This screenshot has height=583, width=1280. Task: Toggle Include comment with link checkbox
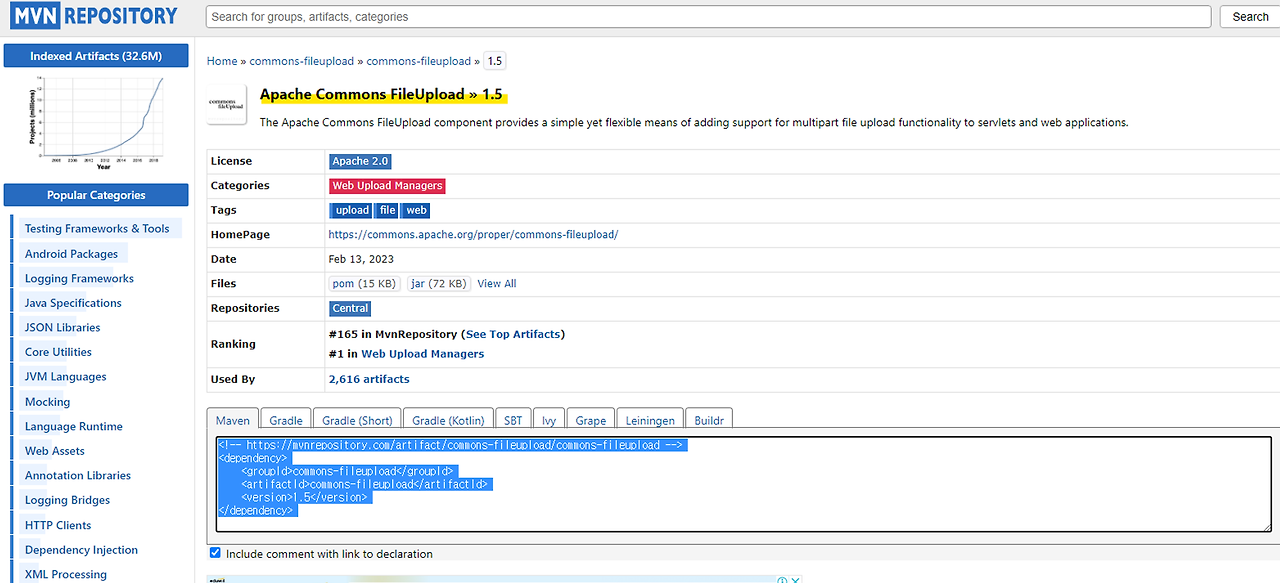click(215, 553)
